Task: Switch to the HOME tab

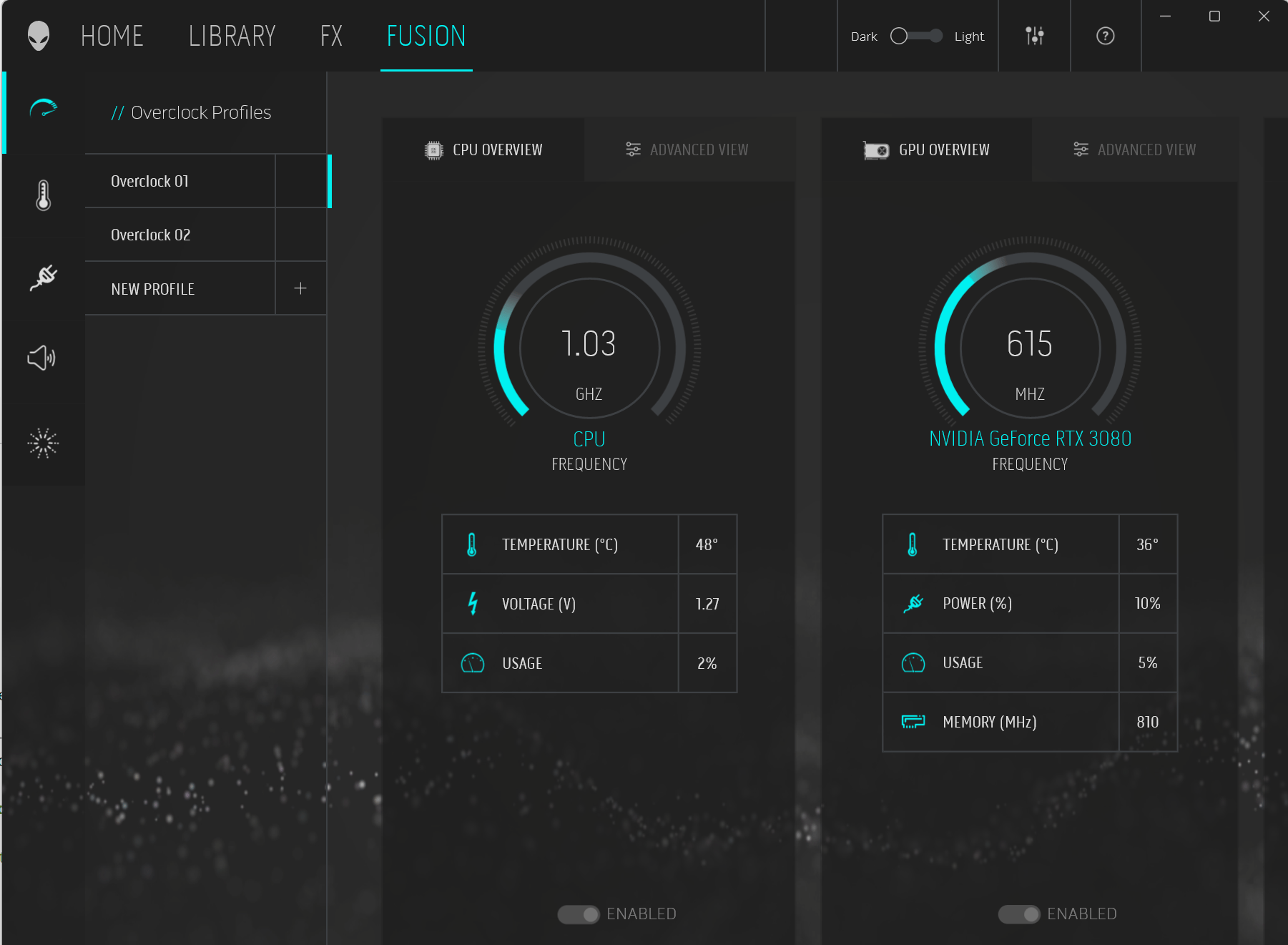Action: [x=112, y=36]
